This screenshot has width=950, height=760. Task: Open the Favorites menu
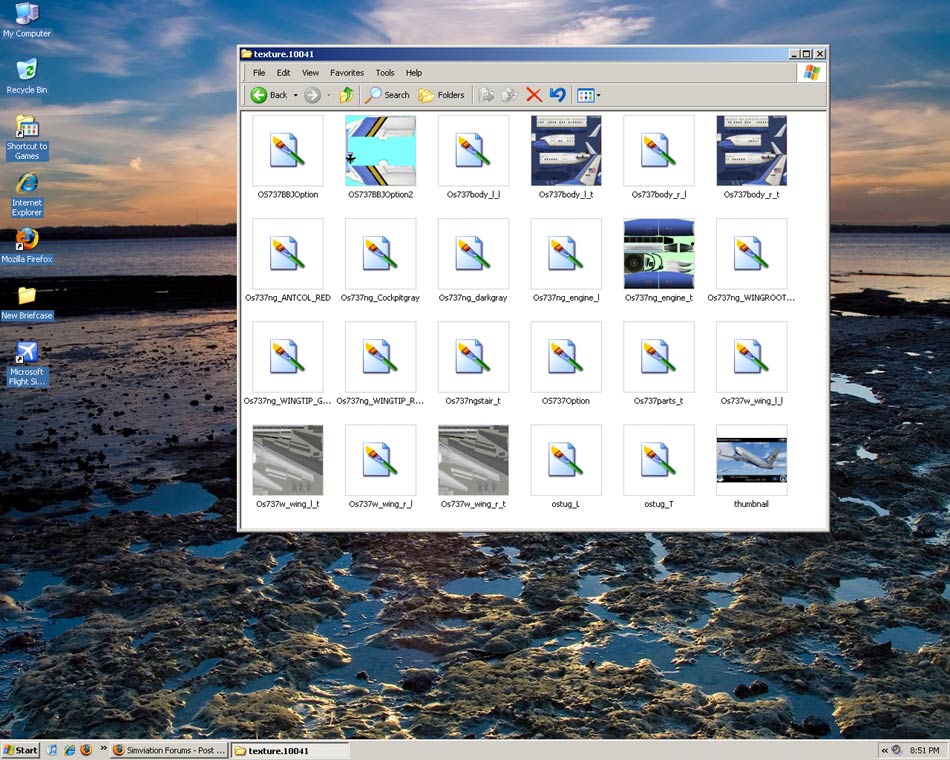click(347, 73)
